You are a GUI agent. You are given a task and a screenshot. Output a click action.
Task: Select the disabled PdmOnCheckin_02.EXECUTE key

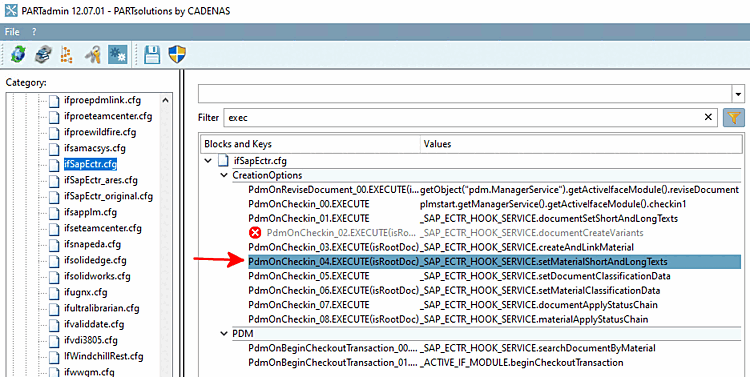coord(342,233)
